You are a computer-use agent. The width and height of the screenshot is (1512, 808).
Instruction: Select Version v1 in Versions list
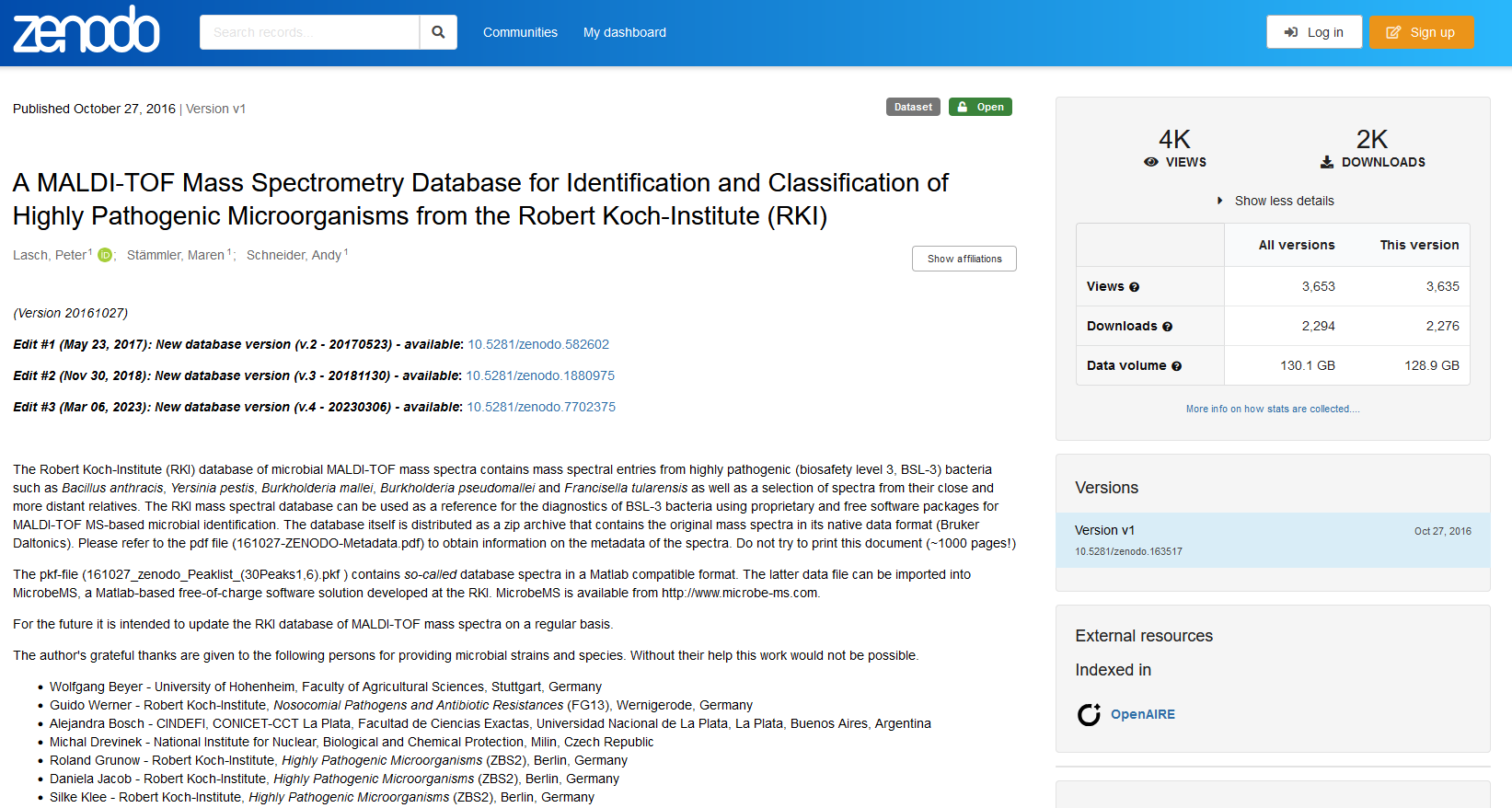pyautogui.click(x=1104, y=530)
